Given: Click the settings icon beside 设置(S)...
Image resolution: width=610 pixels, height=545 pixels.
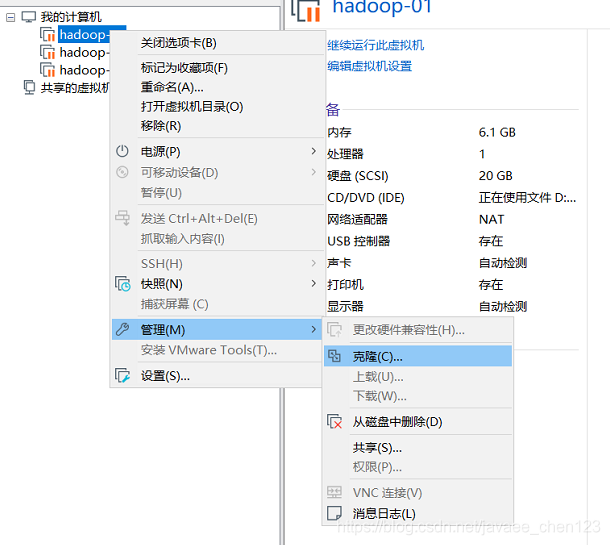Looking at the screenshot, I should coord(123,376).
